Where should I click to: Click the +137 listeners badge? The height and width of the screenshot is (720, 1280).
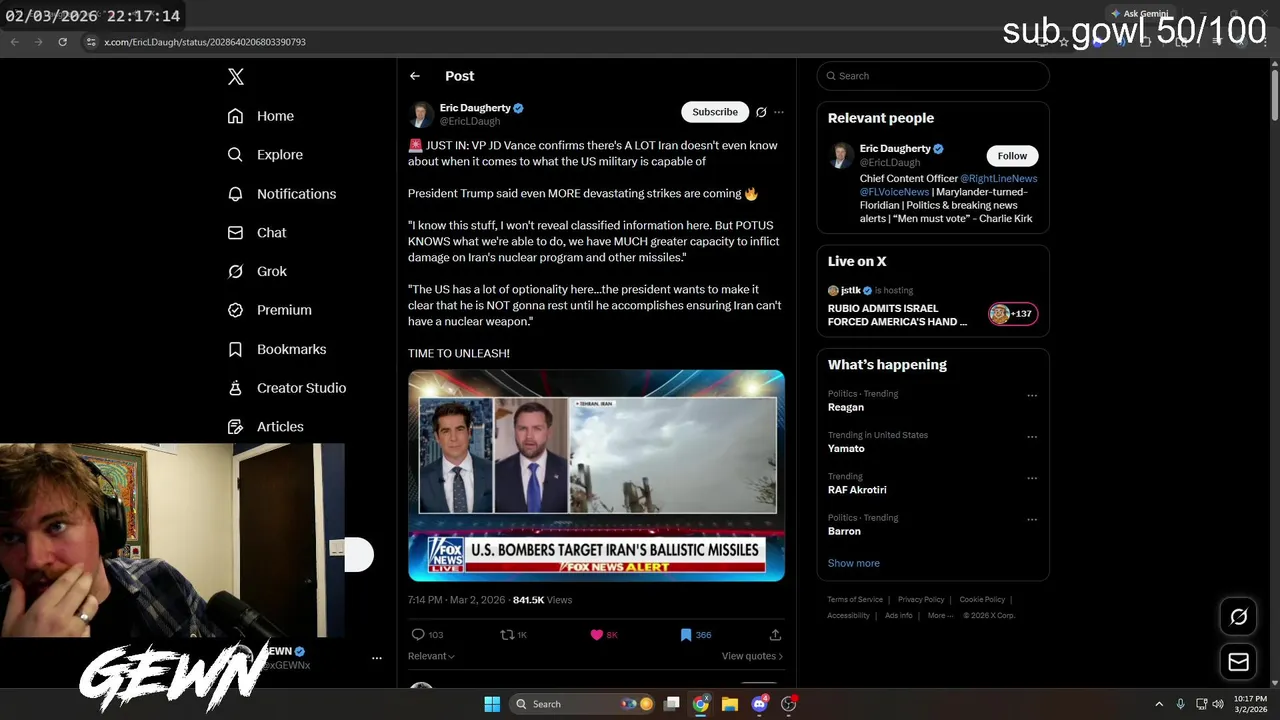point(1013,314)
